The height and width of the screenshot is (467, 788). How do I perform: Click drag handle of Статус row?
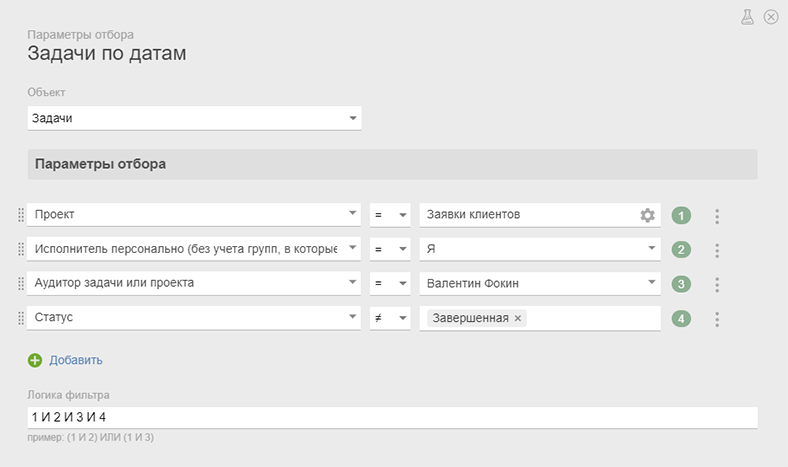[x=21, y=319]
